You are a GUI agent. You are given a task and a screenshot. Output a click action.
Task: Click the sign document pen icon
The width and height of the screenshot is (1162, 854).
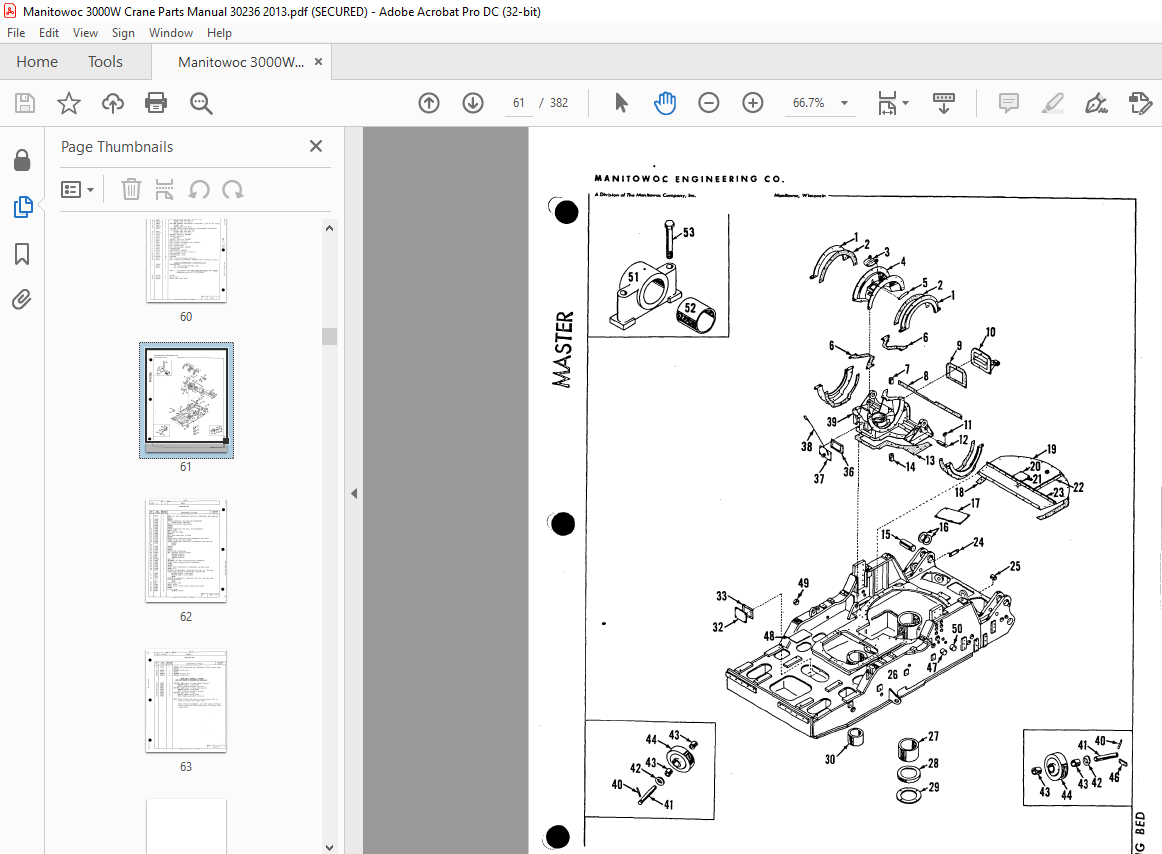[x=1096, y=103]
